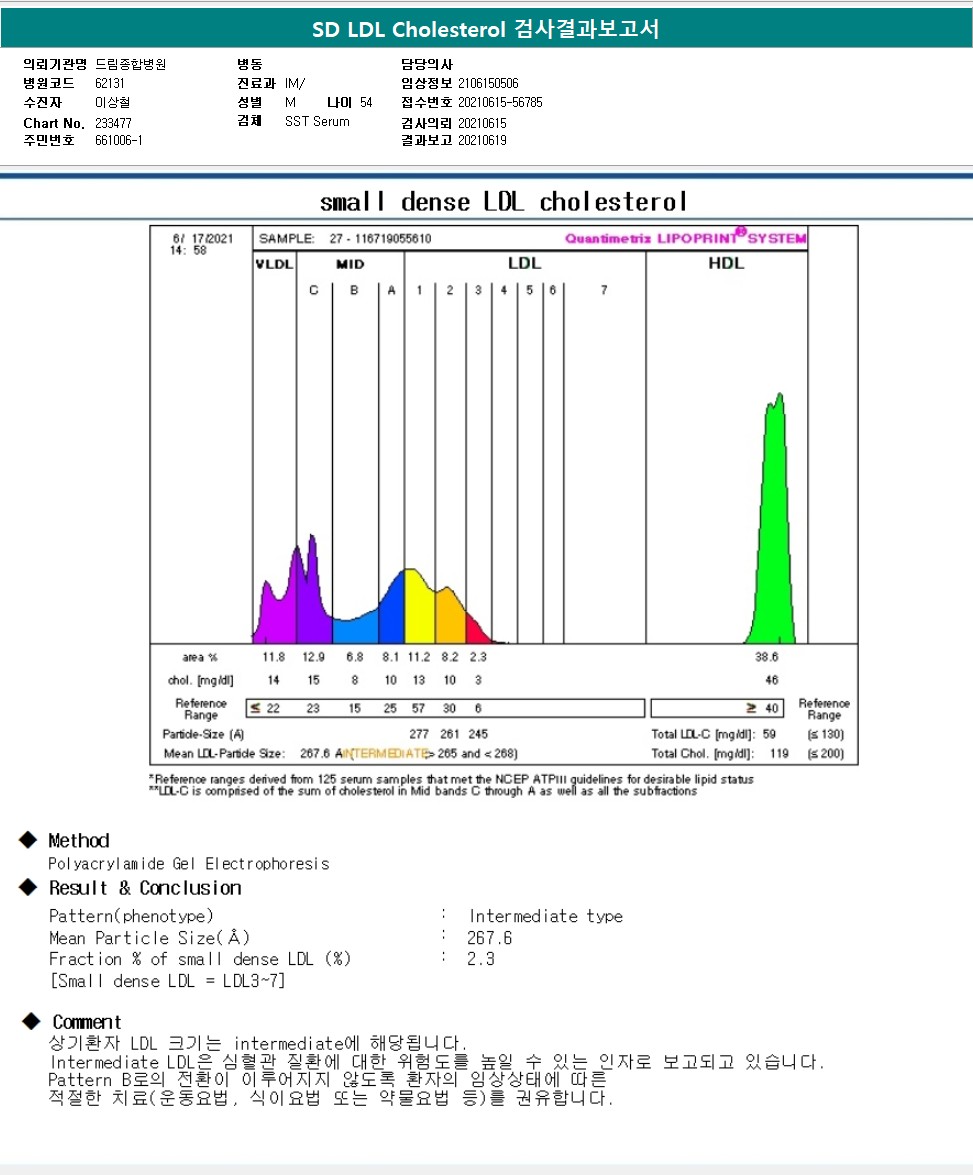The image size is (973, 1175).
Task: Click the green HDL peak in the chart
Action: [774, 540]
